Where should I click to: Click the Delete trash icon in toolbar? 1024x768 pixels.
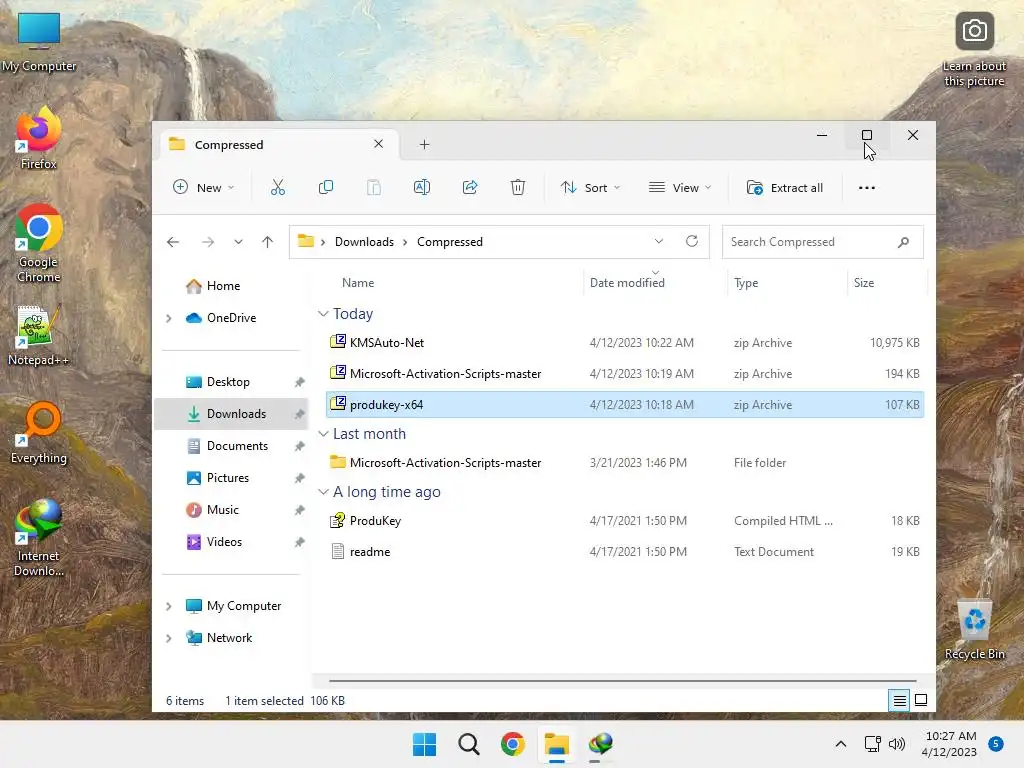(517, 187)
